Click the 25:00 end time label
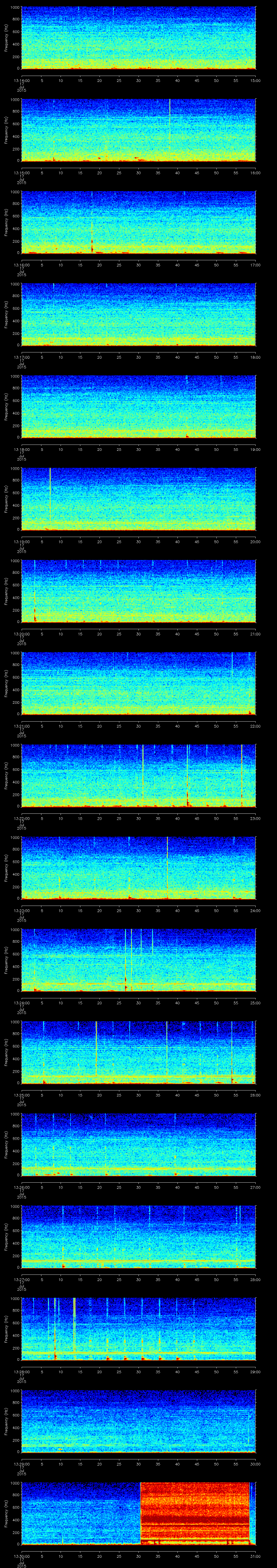This screenshot has width=277, height=1568. click(x=255, y=1003)
